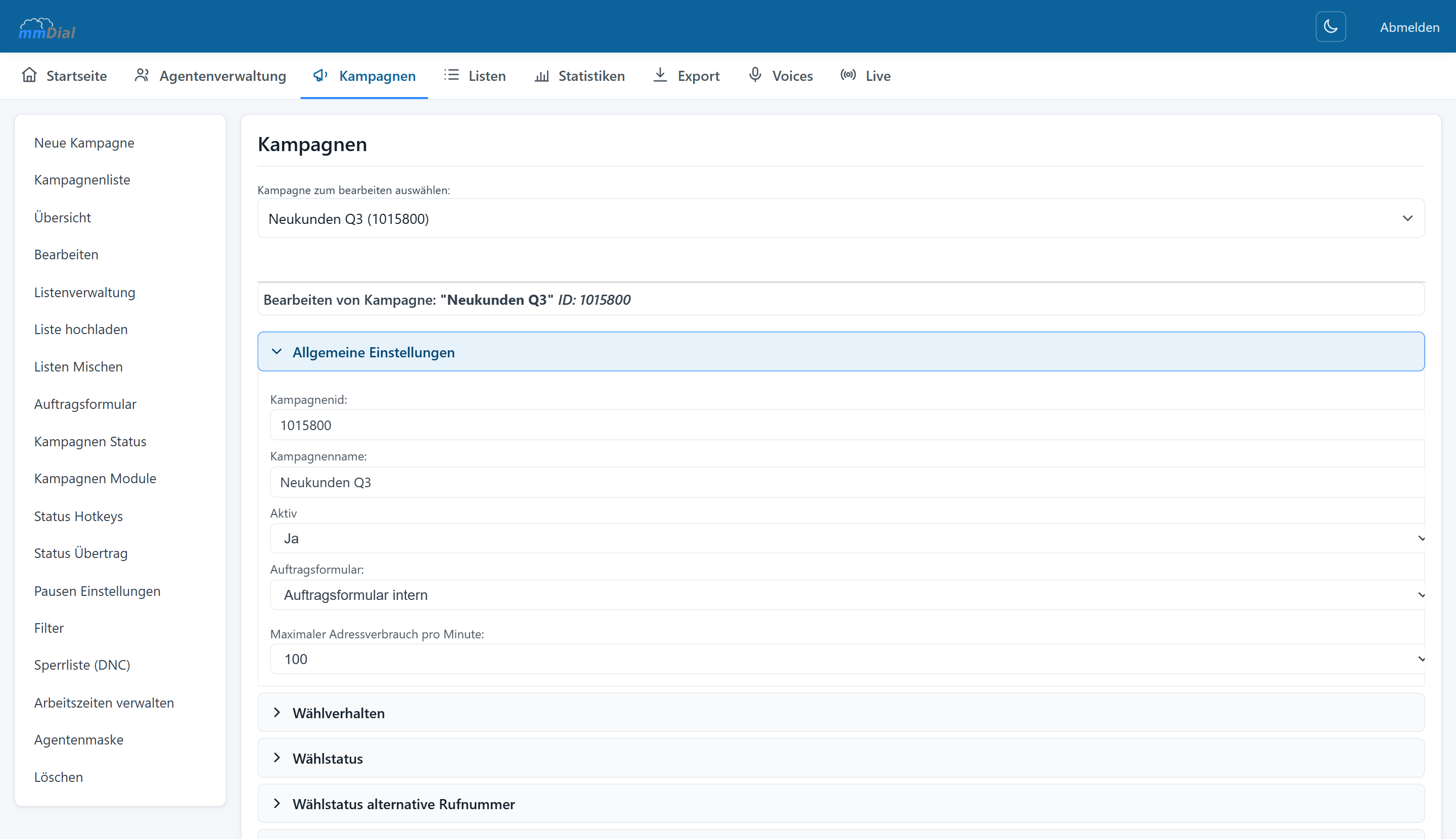Open the Aktiv dropdown set to Ja
The width and height of the screenshot is (1456, 839).
coord(847,538)
